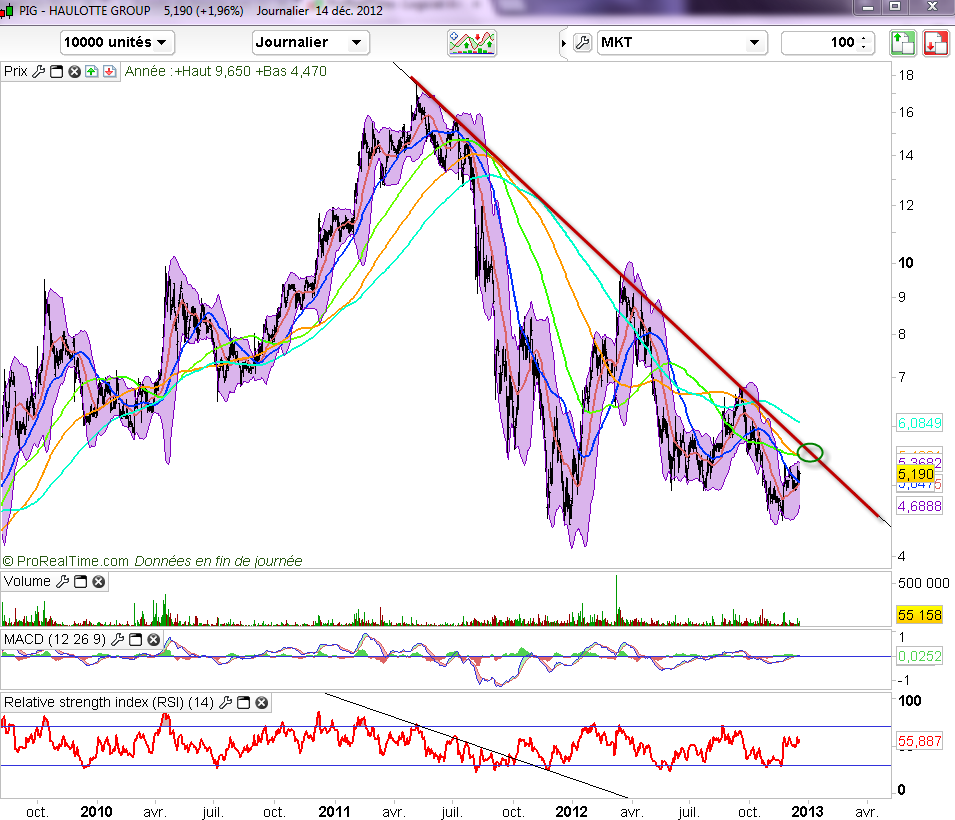Open the Volume panel wrench settings
This screenshot has height=820, width=955.
pyautogui.click(x=62, y=582)
